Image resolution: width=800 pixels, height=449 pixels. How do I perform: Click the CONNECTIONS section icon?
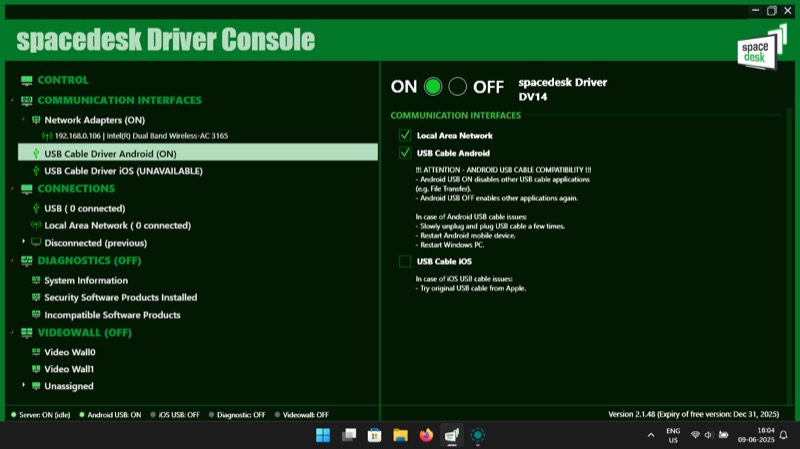[27, 189]
